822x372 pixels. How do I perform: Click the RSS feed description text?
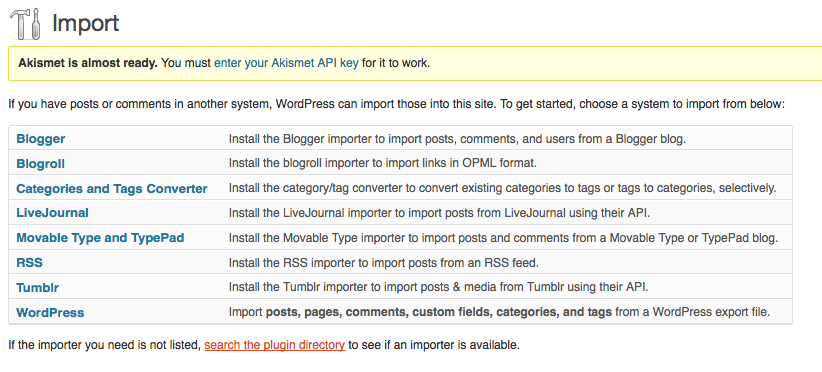384,262
